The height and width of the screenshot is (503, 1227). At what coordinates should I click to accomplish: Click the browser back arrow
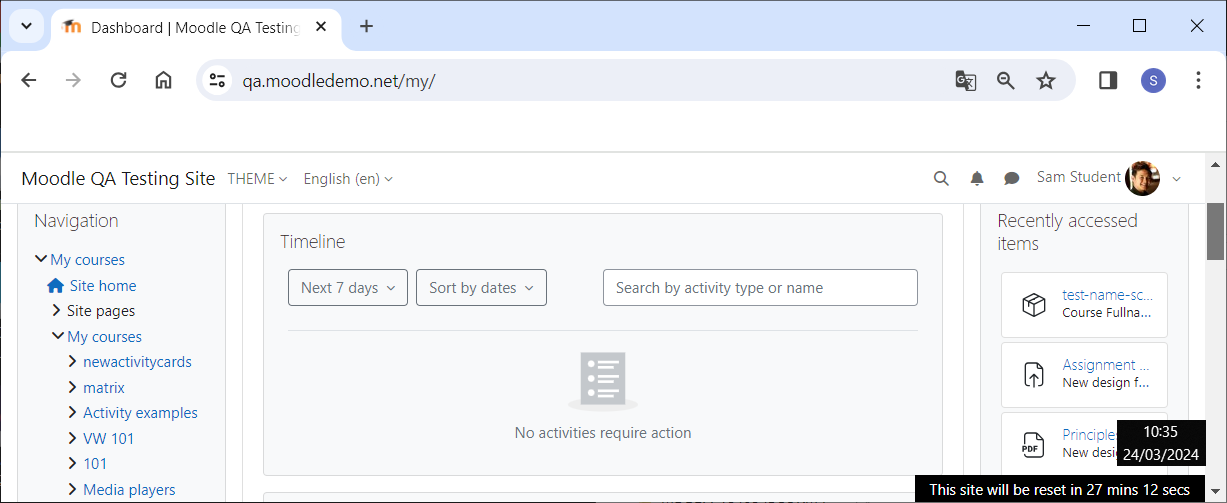pos(29,81)
